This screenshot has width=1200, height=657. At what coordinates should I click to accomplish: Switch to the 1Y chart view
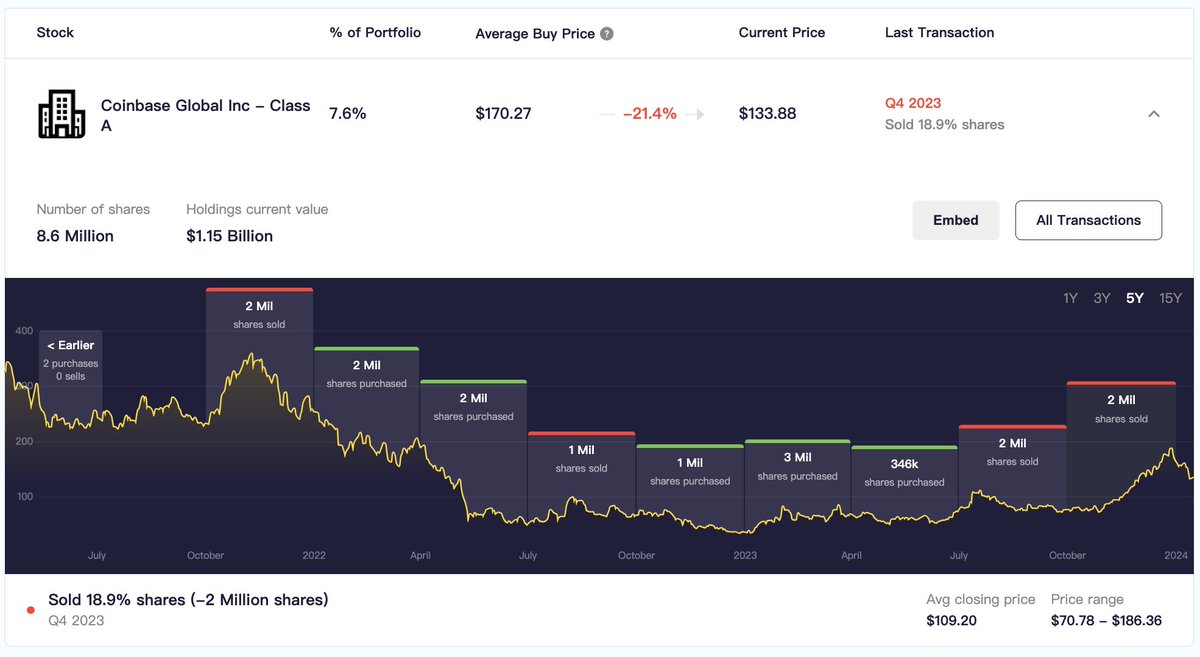coord(1069,297)
